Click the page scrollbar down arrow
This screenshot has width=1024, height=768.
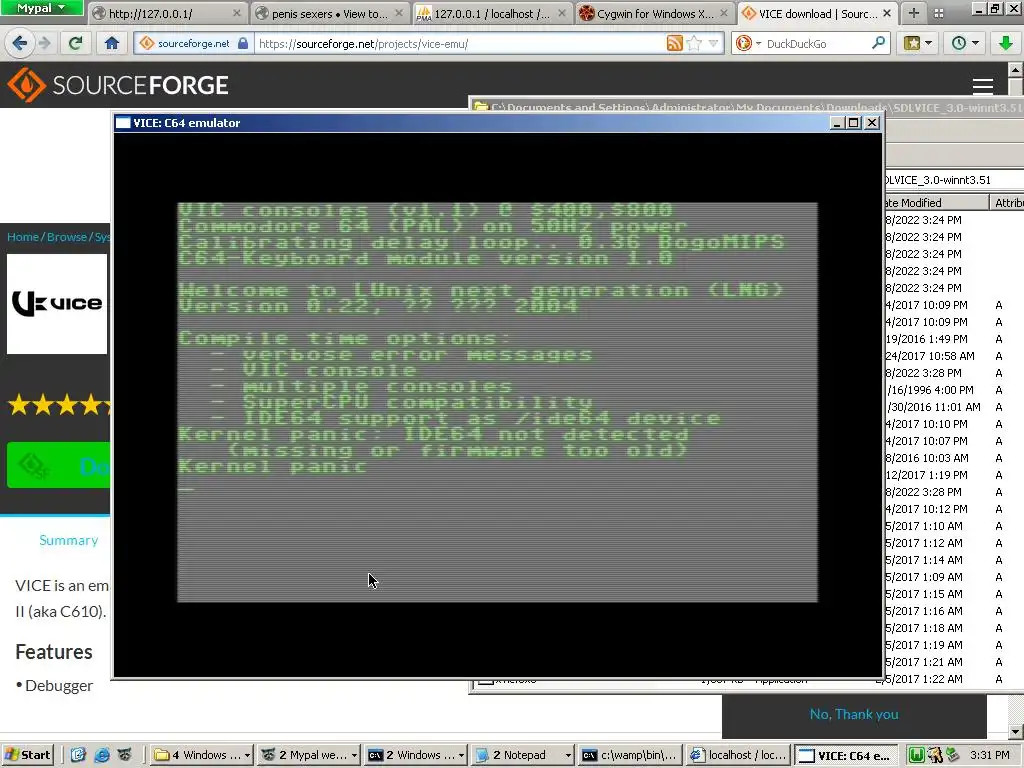click(1016, 731)
